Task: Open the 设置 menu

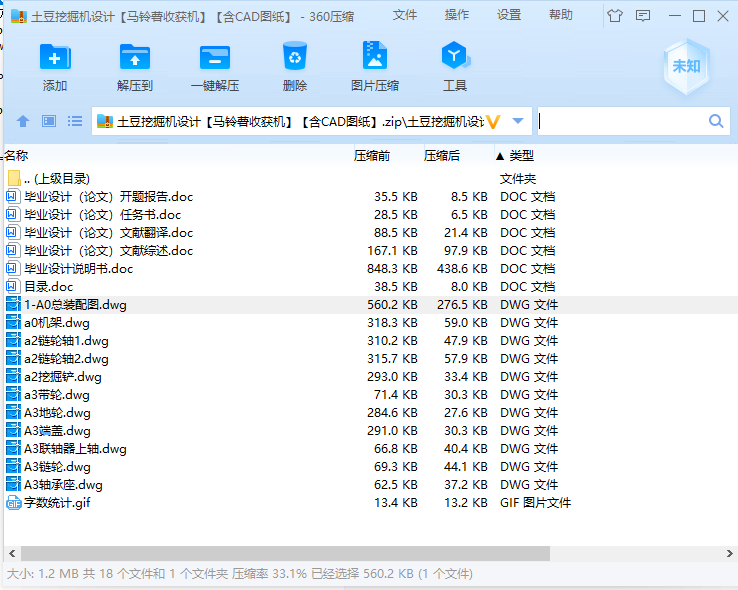Action: click(x=509, y=15)
